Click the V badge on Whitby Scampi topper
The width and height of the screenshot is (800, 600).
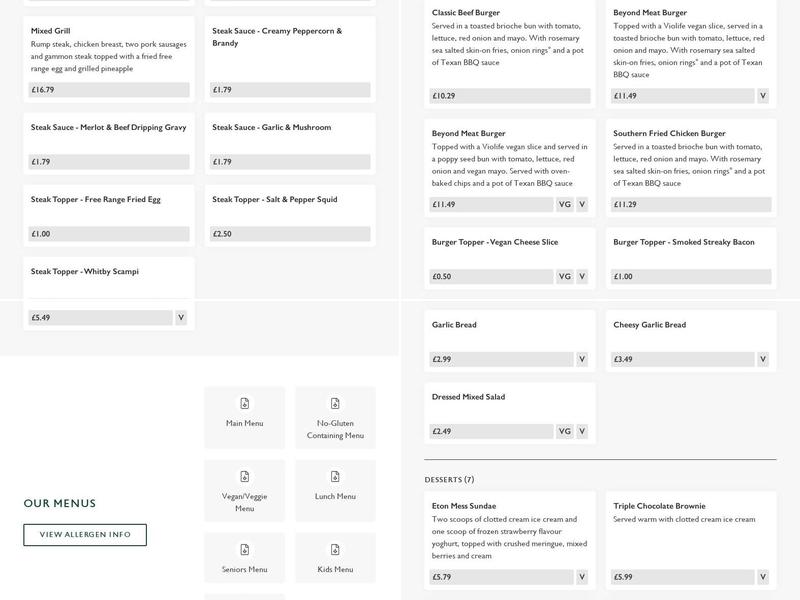[x=181, y=318]
